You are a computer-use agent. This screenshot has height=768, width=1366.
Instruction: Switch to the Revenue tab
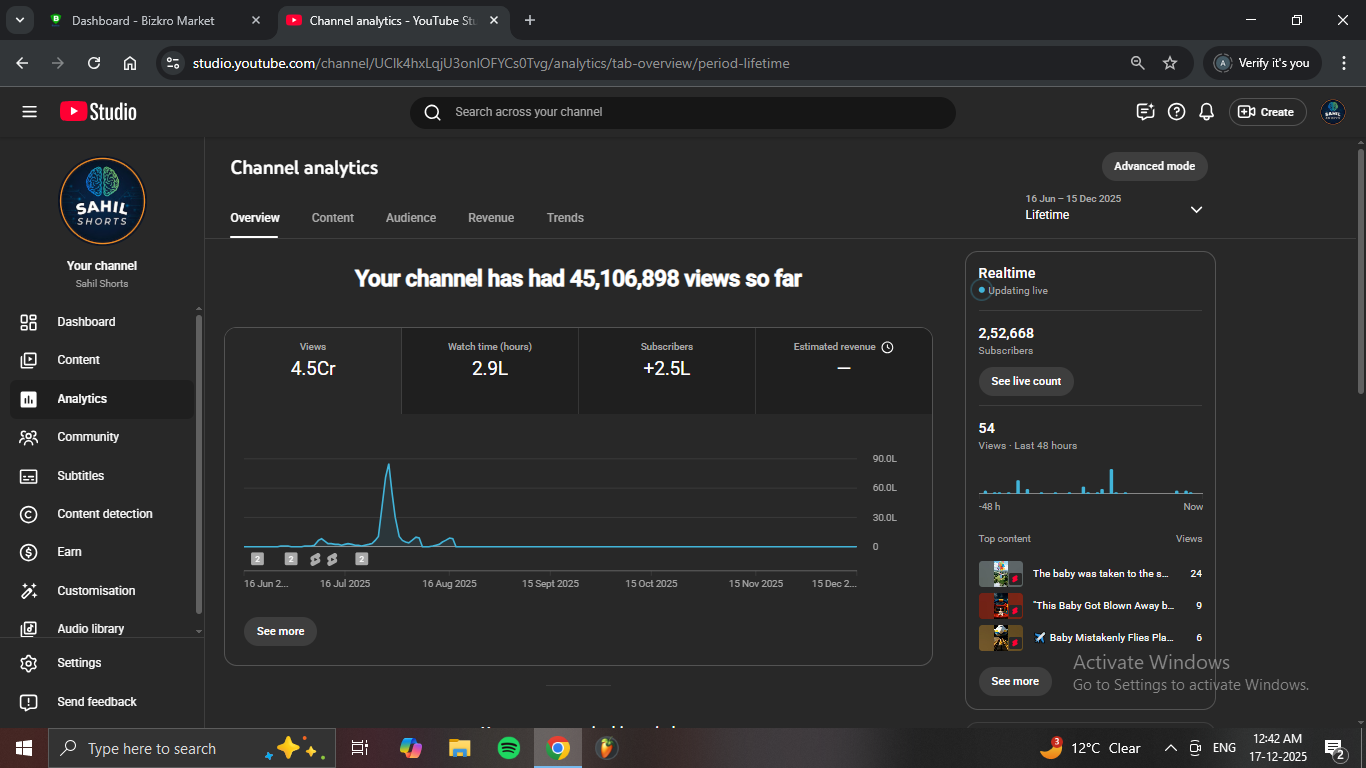[491, 218]
